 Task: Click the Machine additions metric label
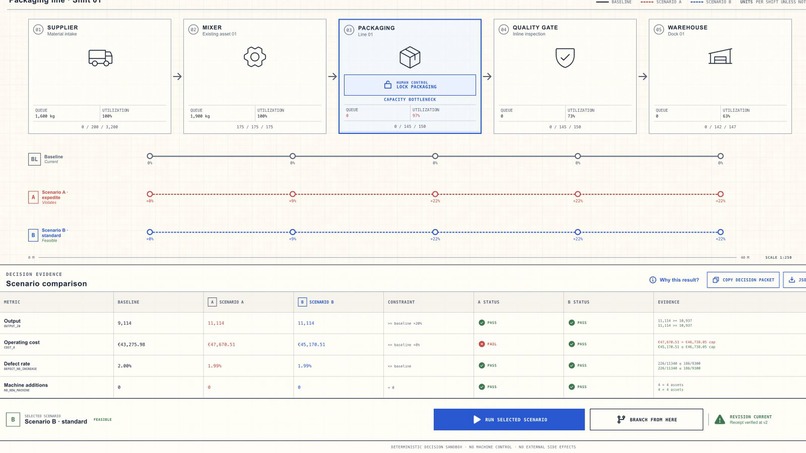[26, 385]
